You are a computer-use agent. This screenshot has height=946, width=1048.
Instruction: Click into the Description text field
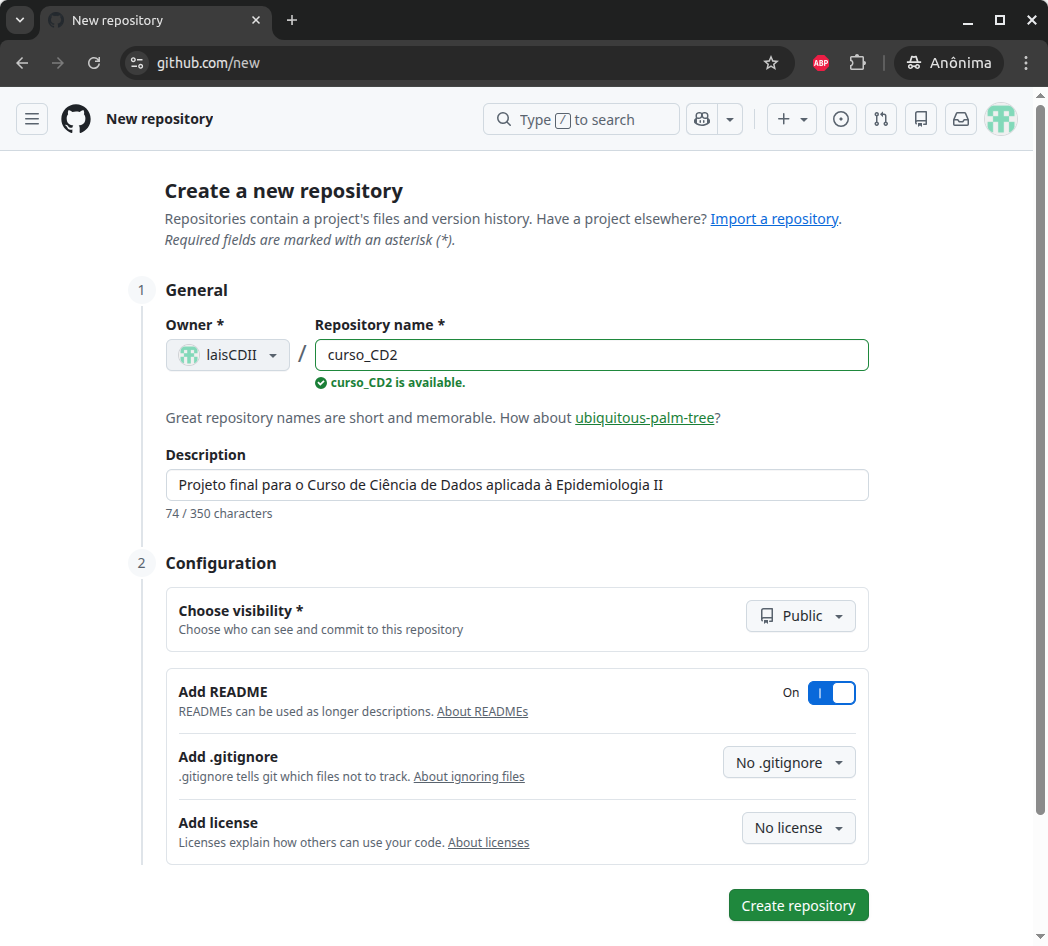(517, 485)
